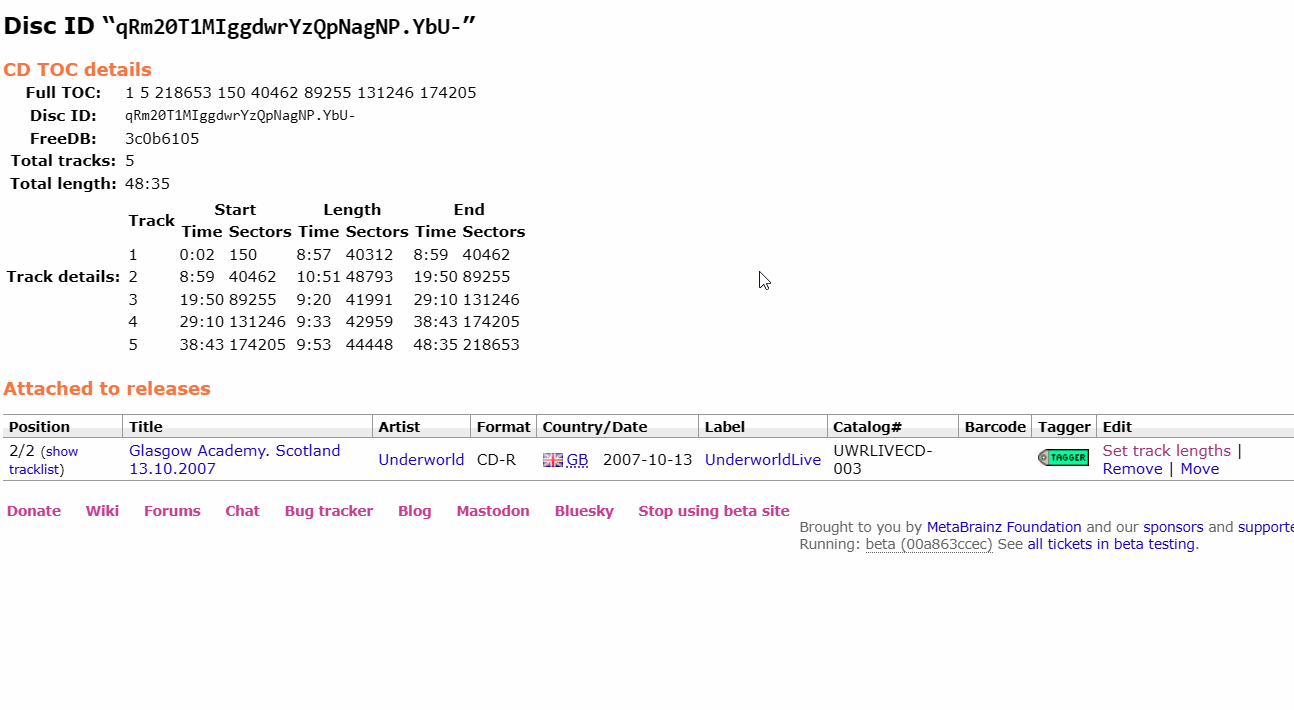Visit the MusicBrainz Wiki
Image resolution: width=1294 pixels, height=710 pixels.
[101, 510]
